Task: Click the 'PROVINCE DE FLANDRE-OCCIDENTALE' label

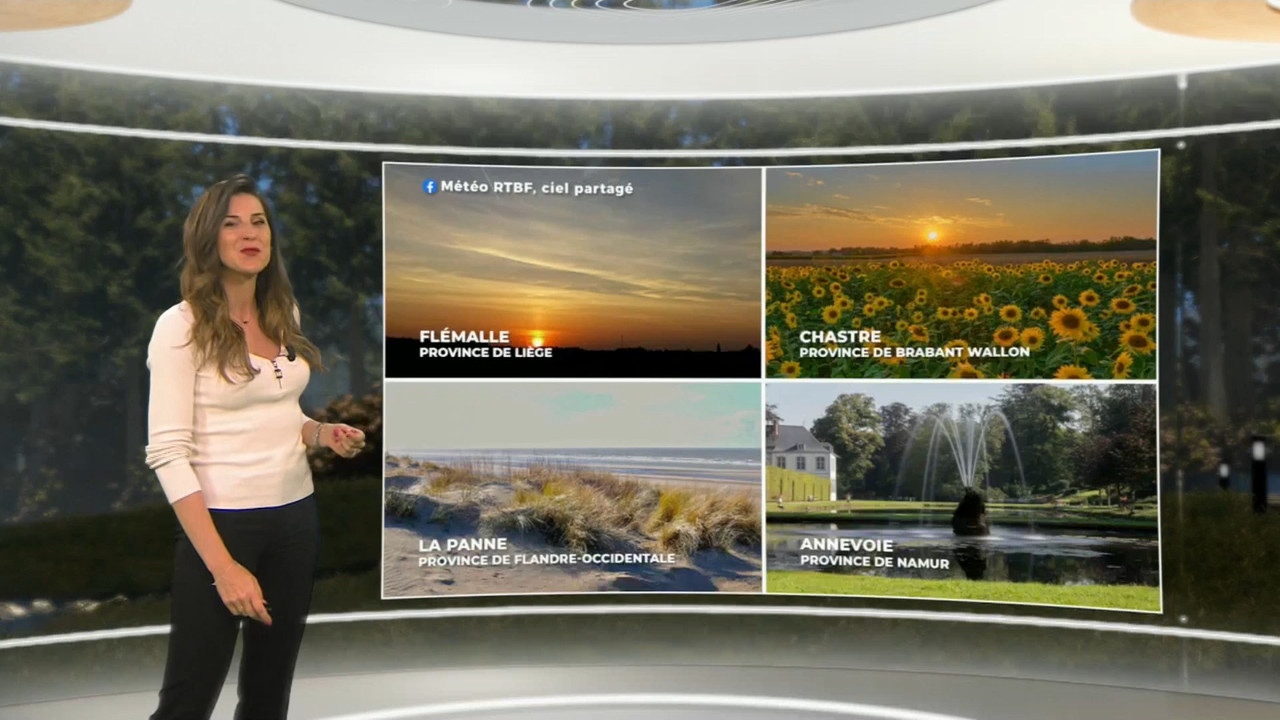Action: click(x=546, y=560)
